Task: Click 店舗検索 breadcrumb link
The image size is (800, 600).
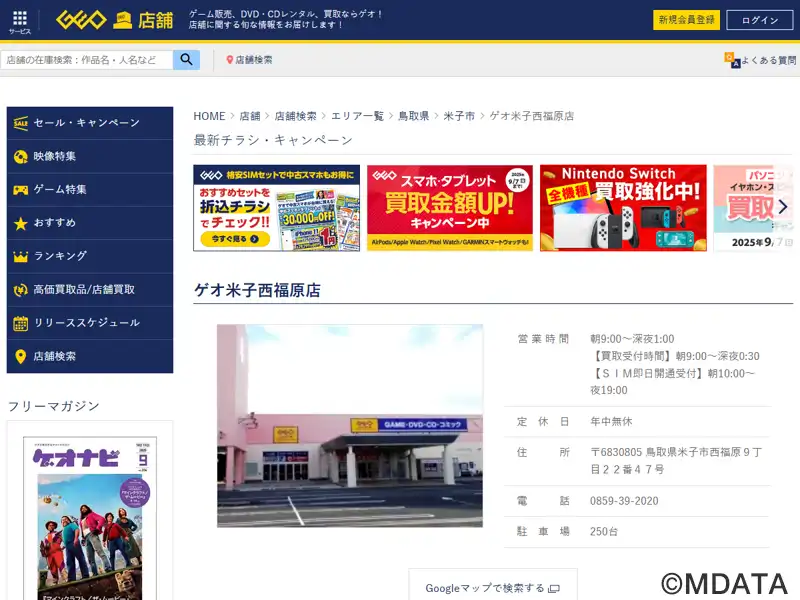Action: coord(295,116)
